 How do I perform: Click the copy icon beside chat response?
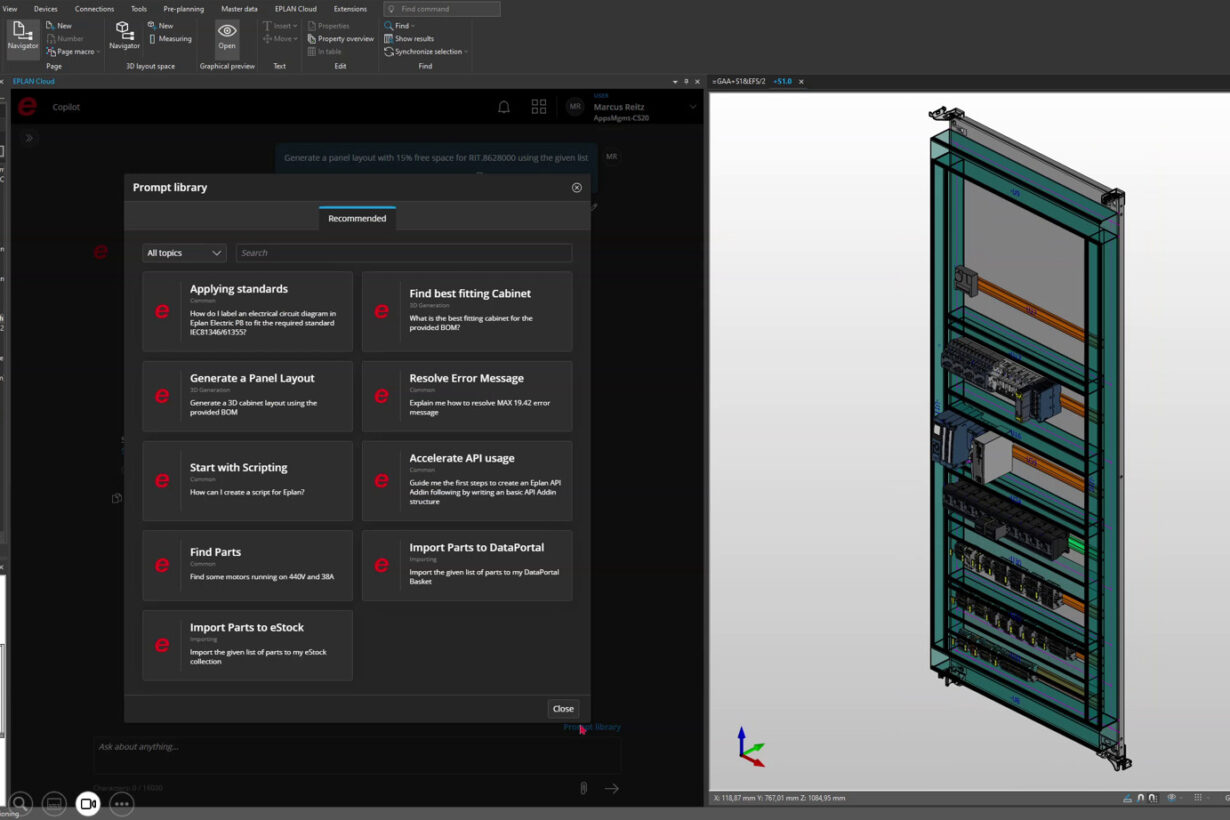tap(117, 498)
